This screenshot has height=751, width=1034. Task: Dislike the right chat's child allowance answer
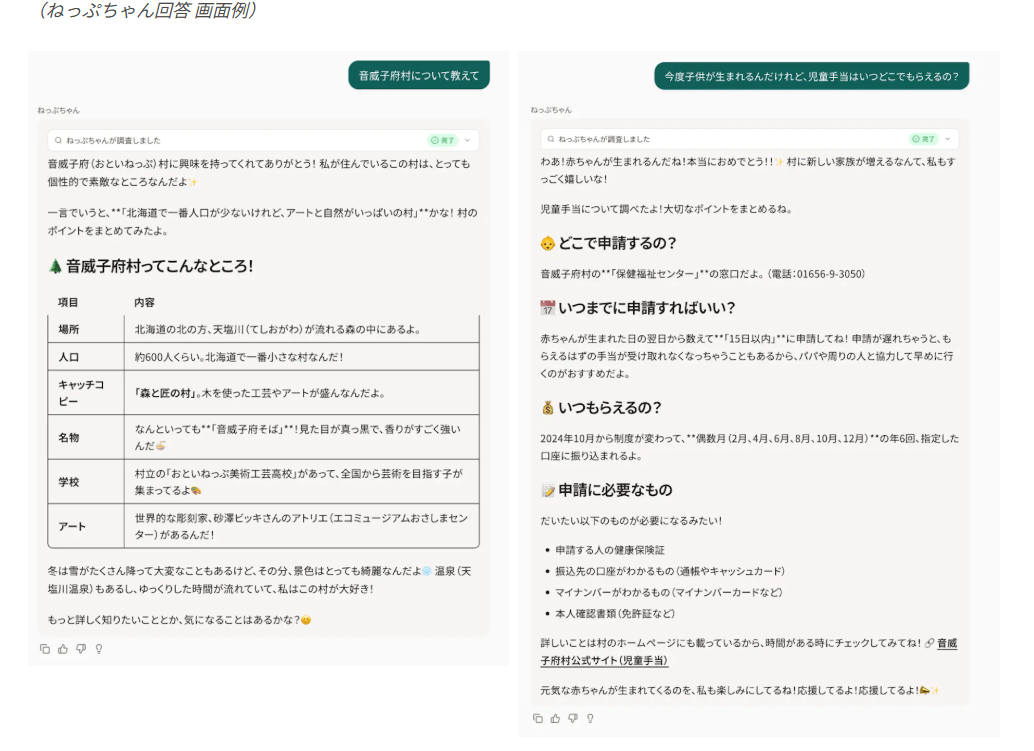coord(573,718)
